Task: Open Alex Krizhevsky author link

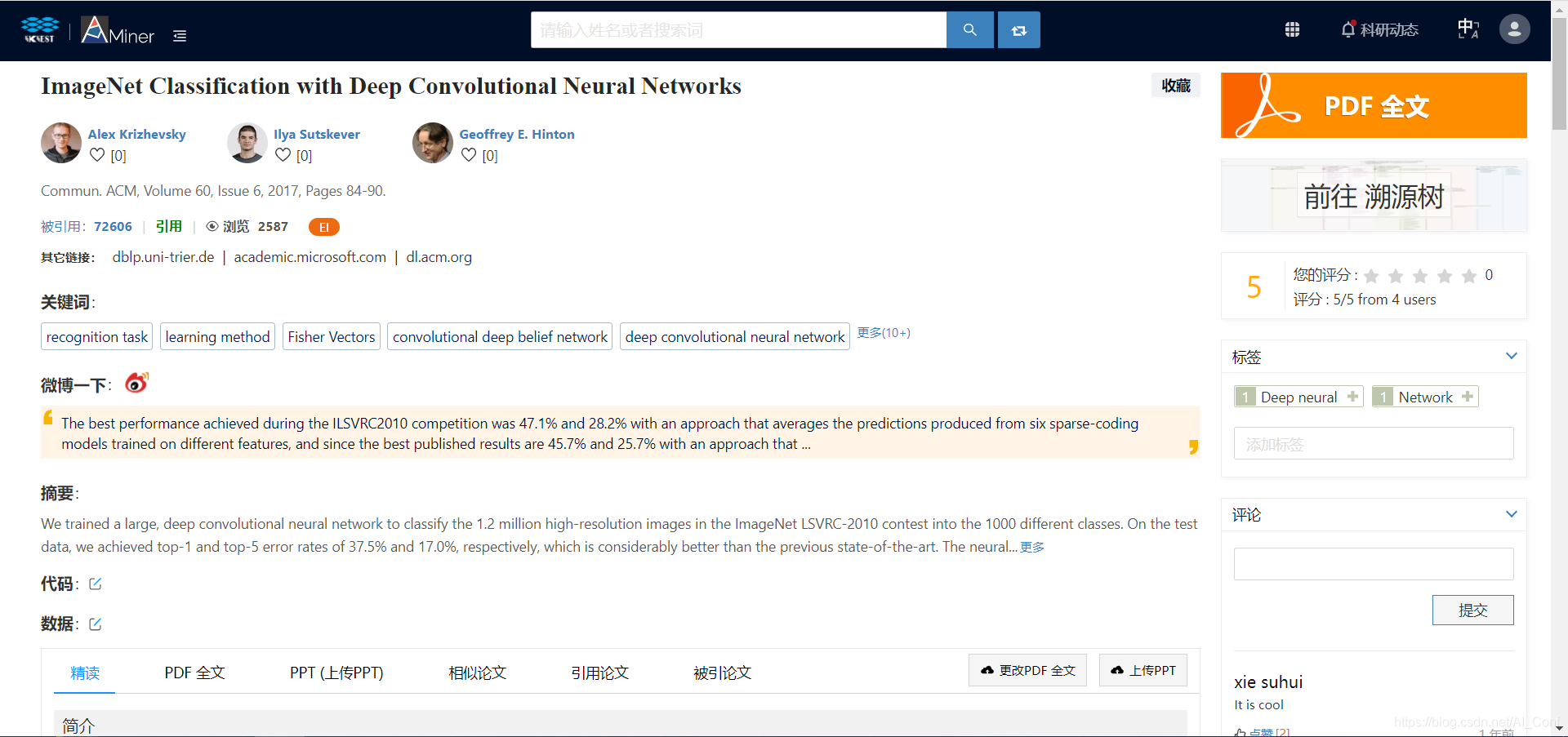Action: click(x=137, y=134)
